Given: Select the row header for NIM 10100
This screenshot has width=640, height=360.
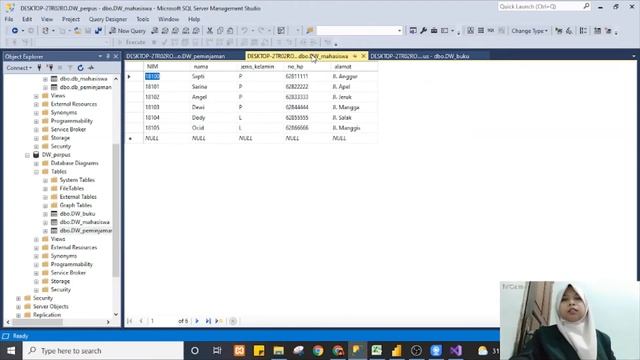Looking at the screenshot, I should tap(134, 76).
